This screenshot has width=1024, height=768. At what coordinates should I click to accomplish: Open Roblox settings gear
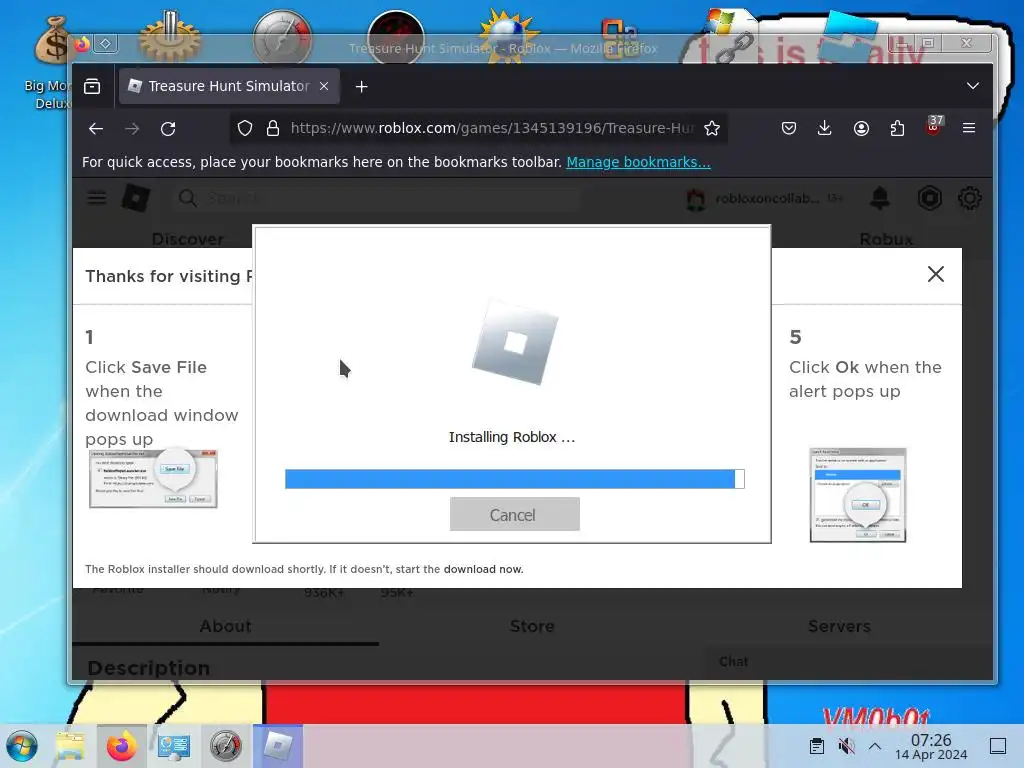pos(970,198)
